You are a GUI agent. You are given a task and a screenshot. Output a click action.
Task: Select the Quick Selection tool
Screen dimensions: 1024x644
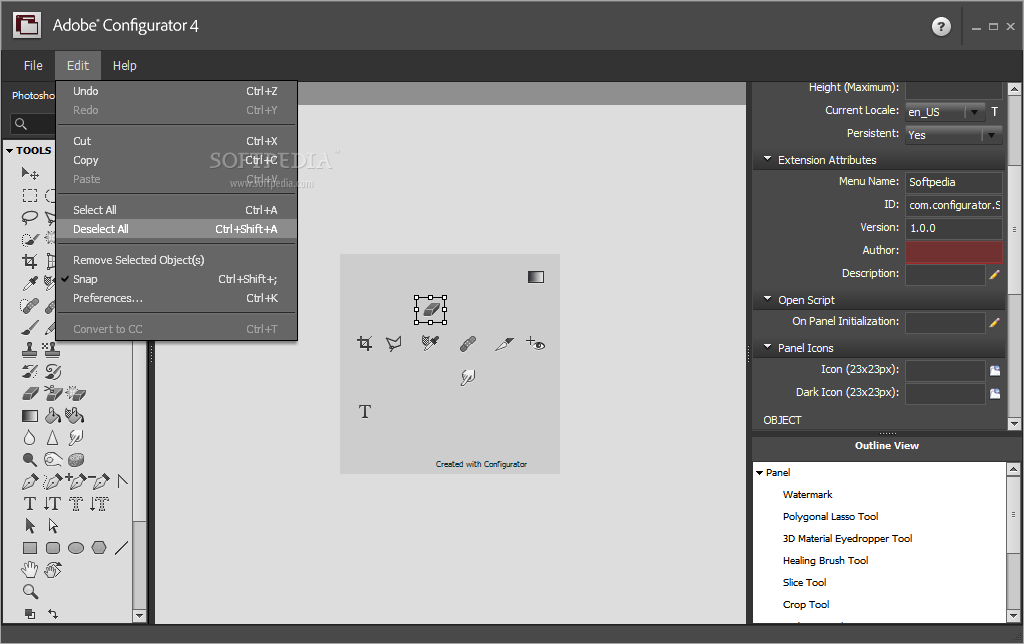click(x=30, y=240)
